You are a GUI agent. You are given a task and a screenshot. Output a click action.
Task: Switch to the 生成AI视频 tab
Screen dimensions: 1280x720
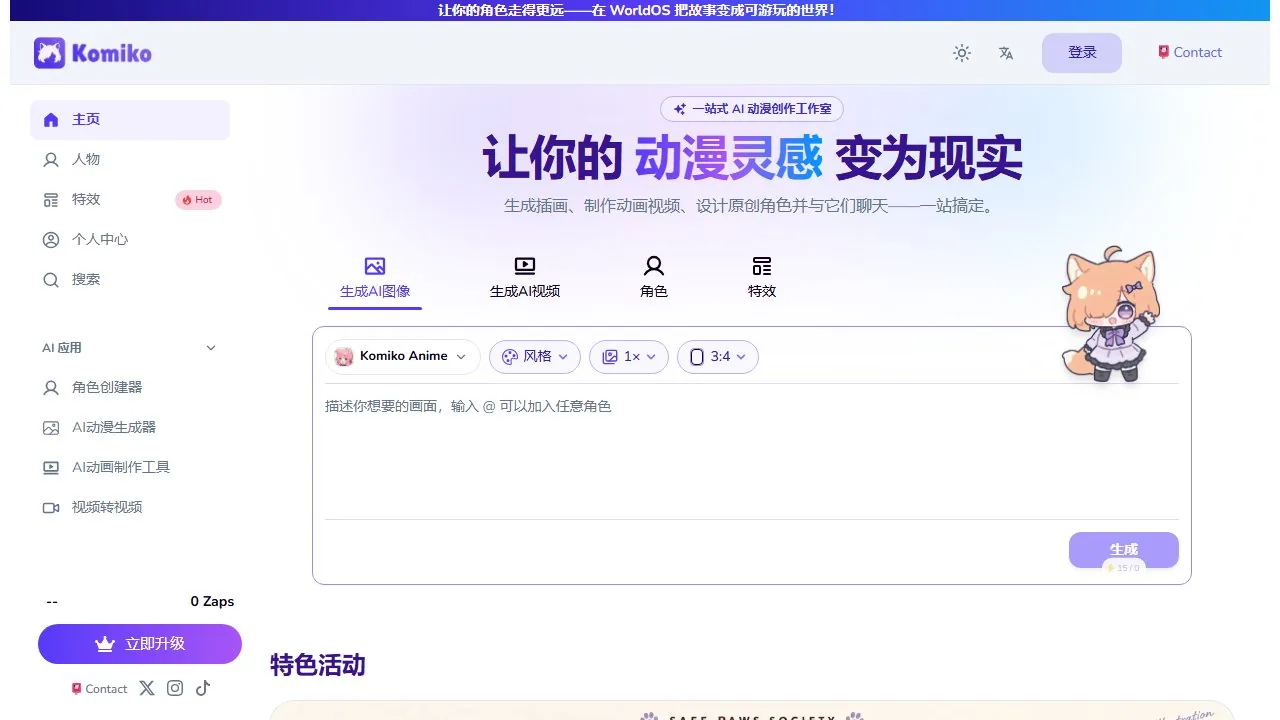(525, 278)
